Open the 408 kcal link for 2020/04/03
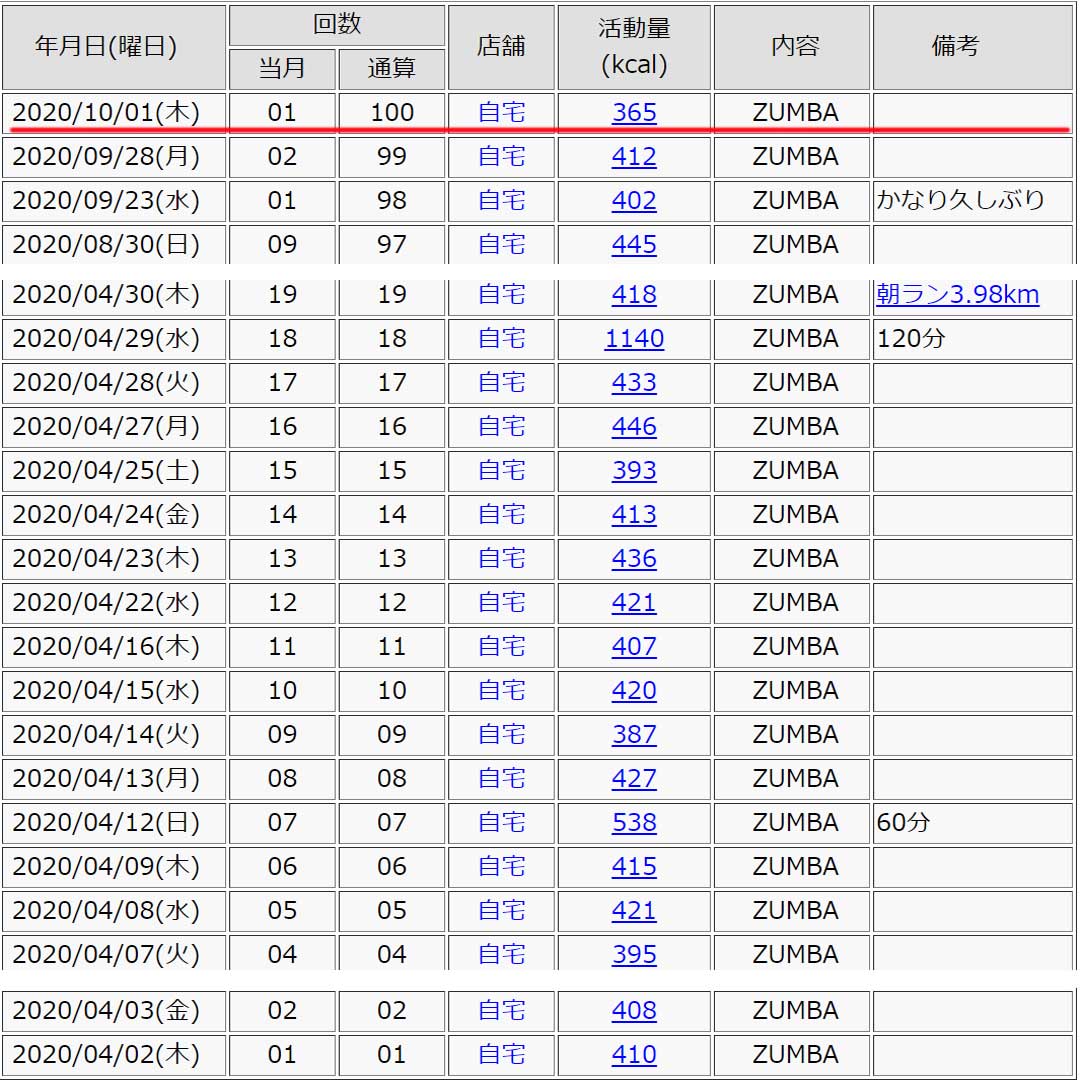1080x1080 pixels. tap(634, 1011)
